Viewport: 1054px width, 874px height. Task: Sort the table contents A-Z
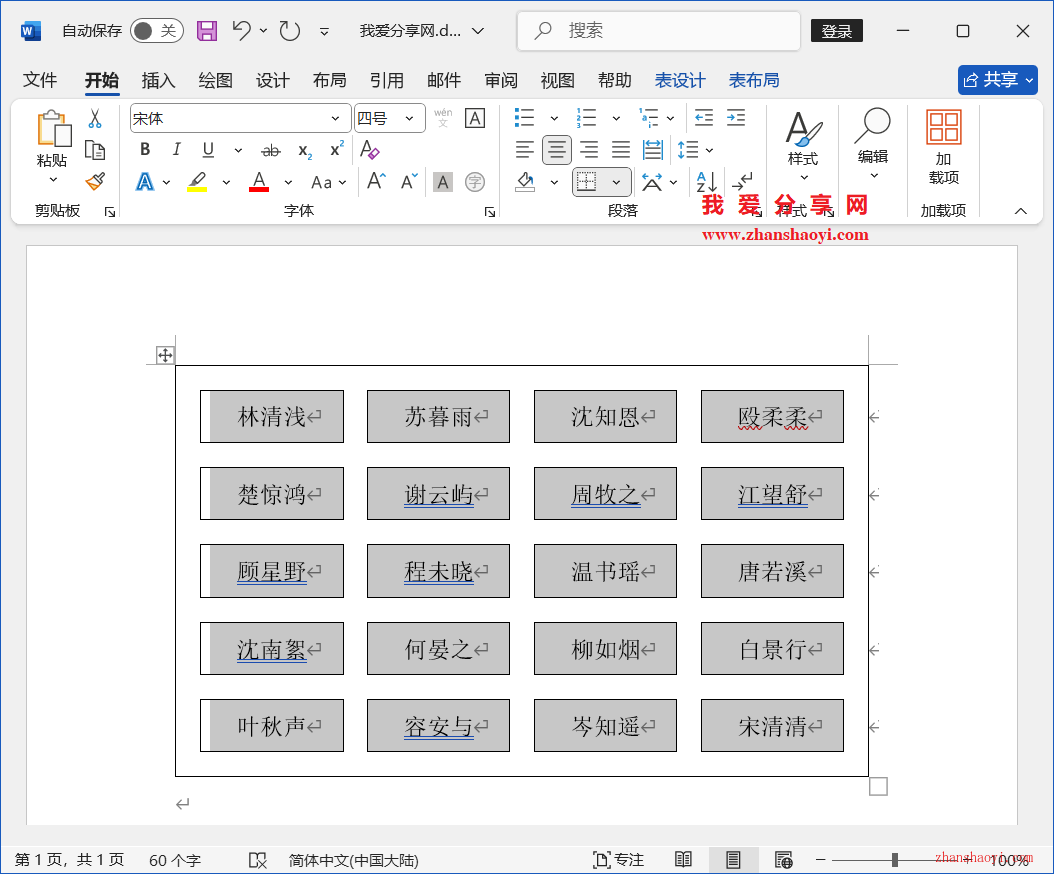click(x=707, y=182)
